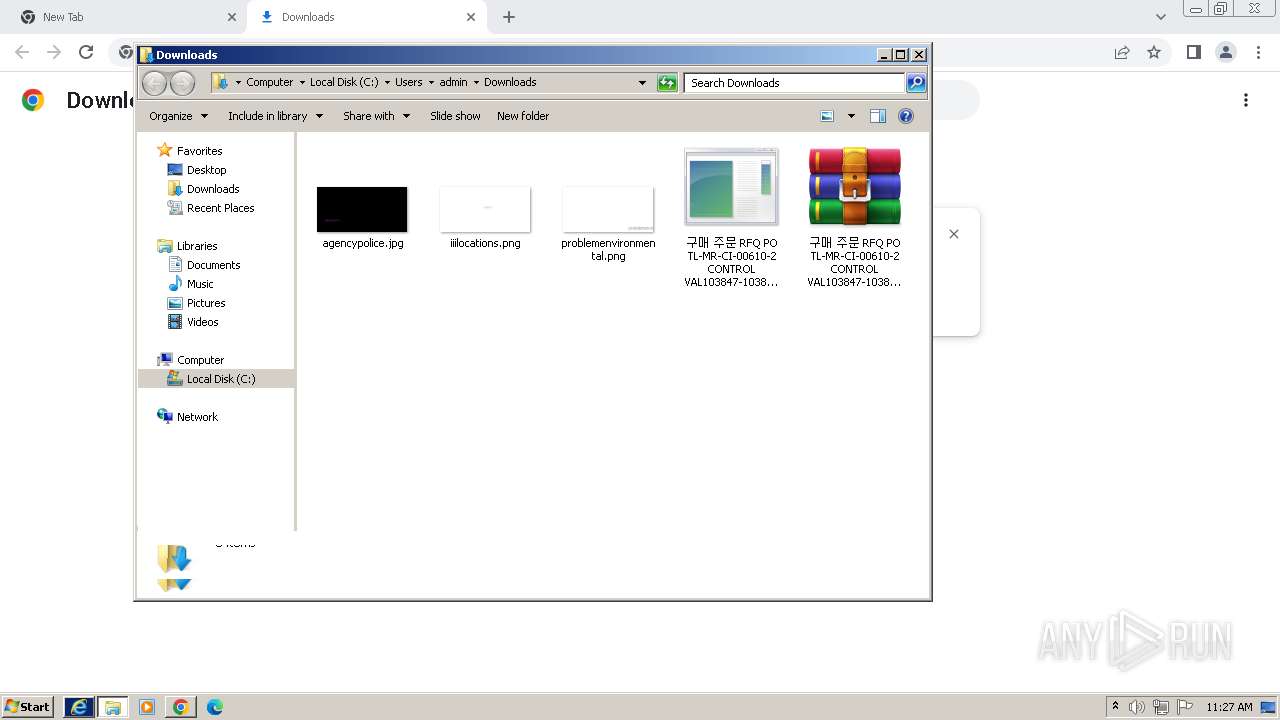Open the view options dropdown arrow
The width and height of the screenshot is (1280, 720).
(851, 116)
